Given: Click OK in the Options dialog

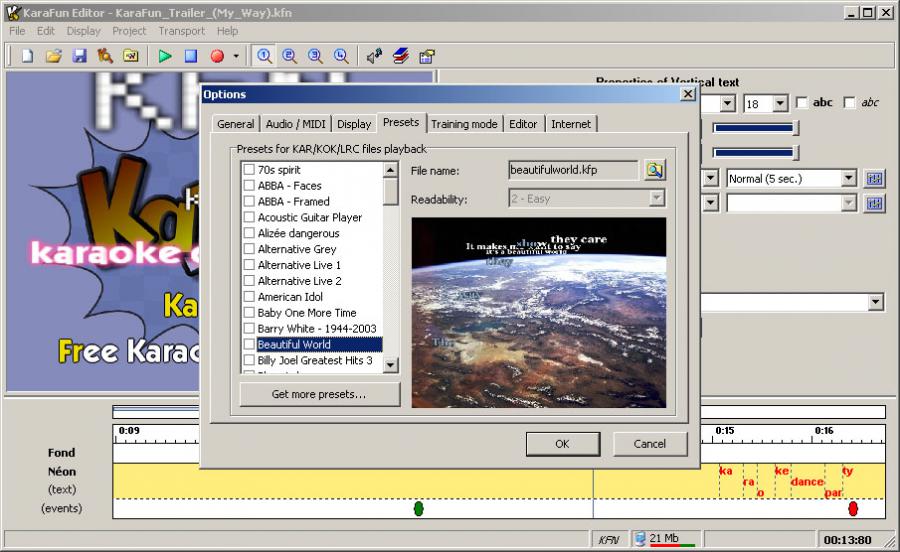Looking at the screenshot, I should point(562,444).
